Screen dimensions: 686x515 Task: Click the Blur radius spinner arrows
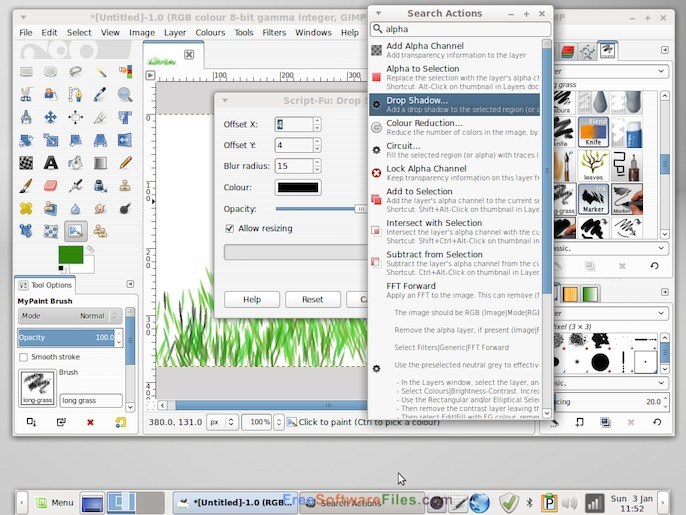point(317,166)
